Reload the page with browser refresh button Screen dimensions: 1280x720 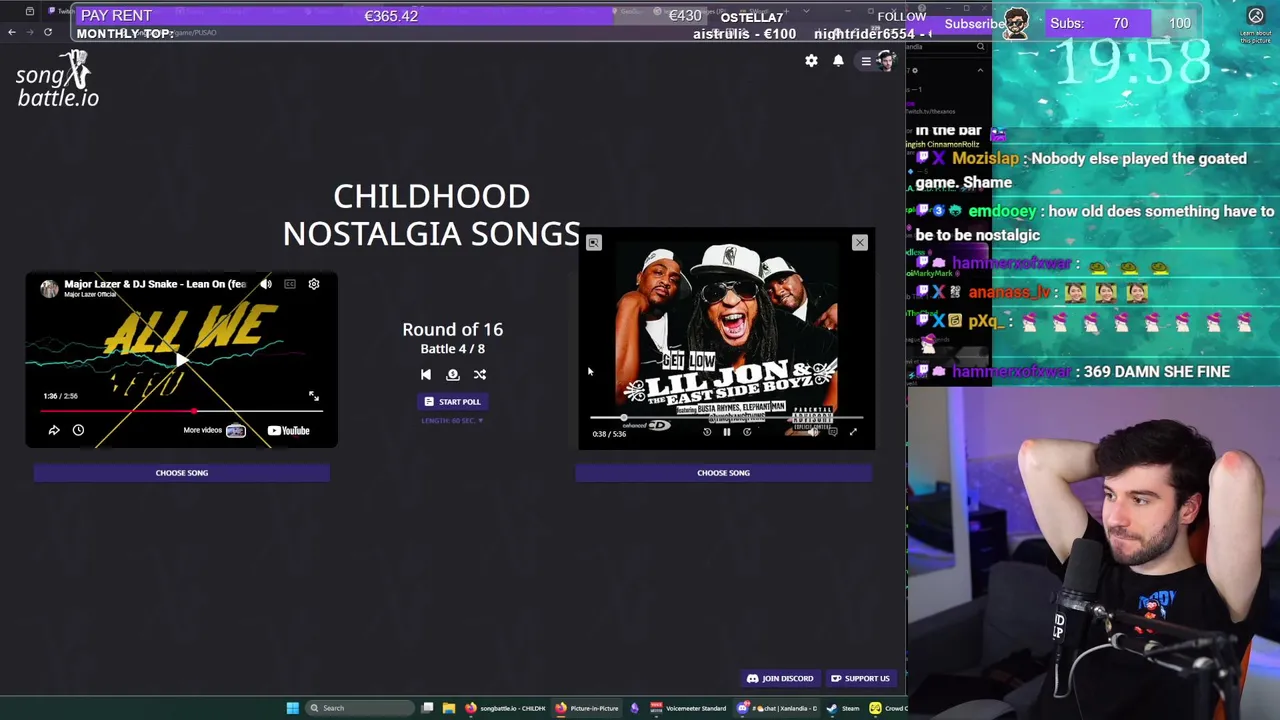coord(47,32)
